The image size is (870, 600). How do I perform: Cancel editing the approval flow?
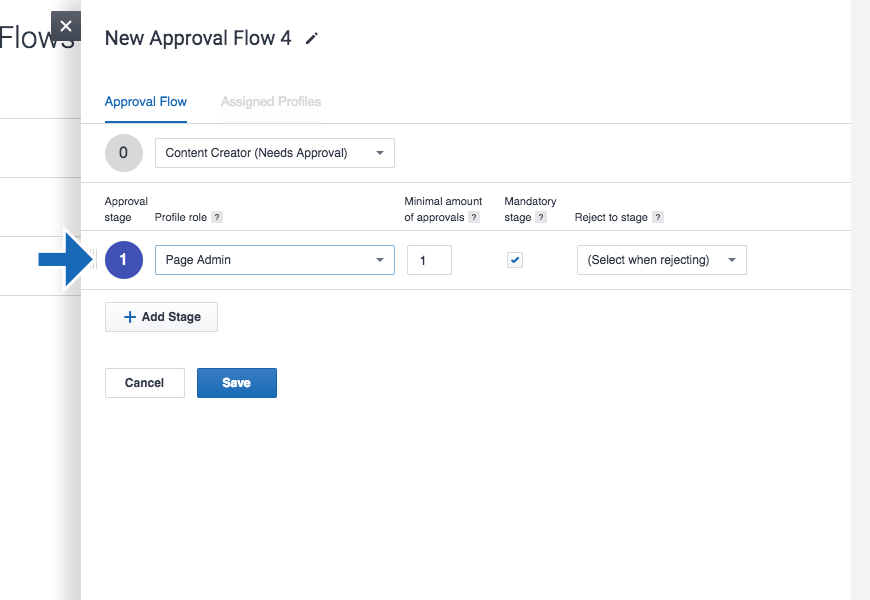145,383
